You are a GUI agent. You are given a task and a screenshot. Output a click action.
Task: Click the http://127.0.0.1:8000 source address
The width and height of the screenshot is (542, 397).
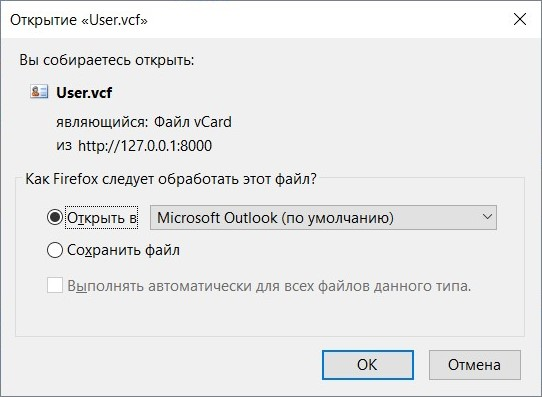[x=145, y=145]
